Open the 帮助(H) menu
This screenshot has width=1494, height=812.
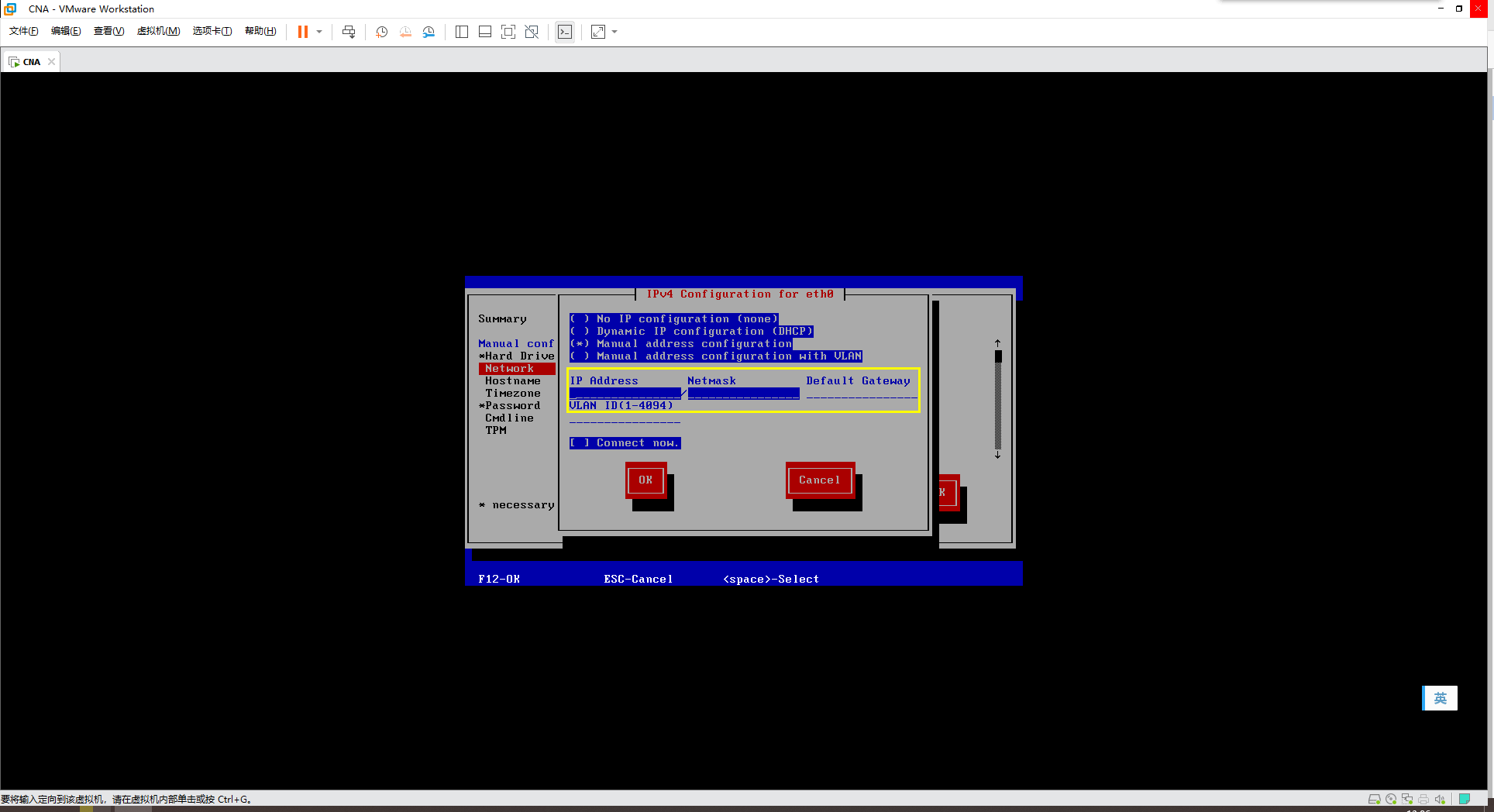(260, 31)
